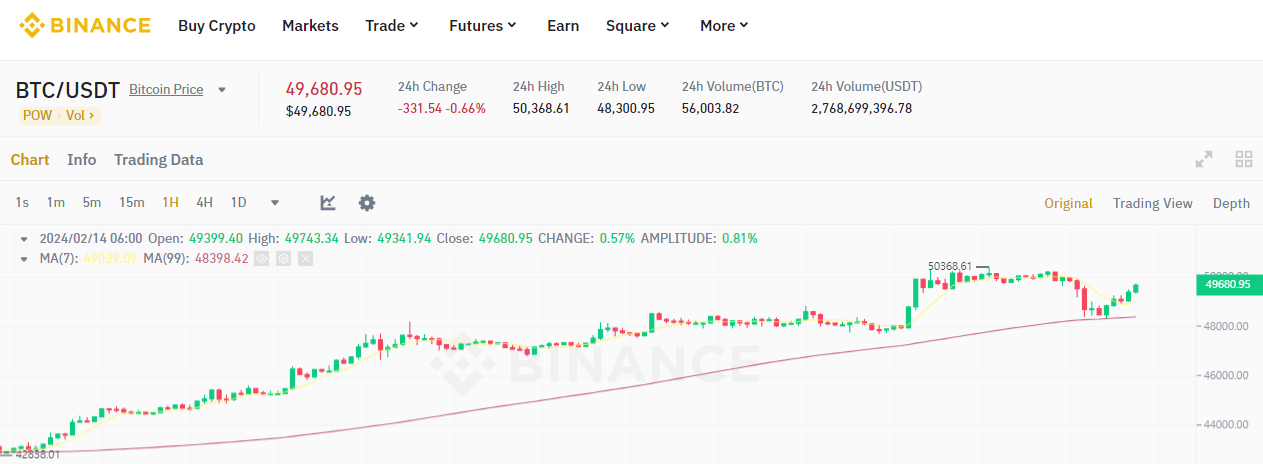Click the POW tag
This screenshot has height=464, width=1263.
click(x=37, y=115)
